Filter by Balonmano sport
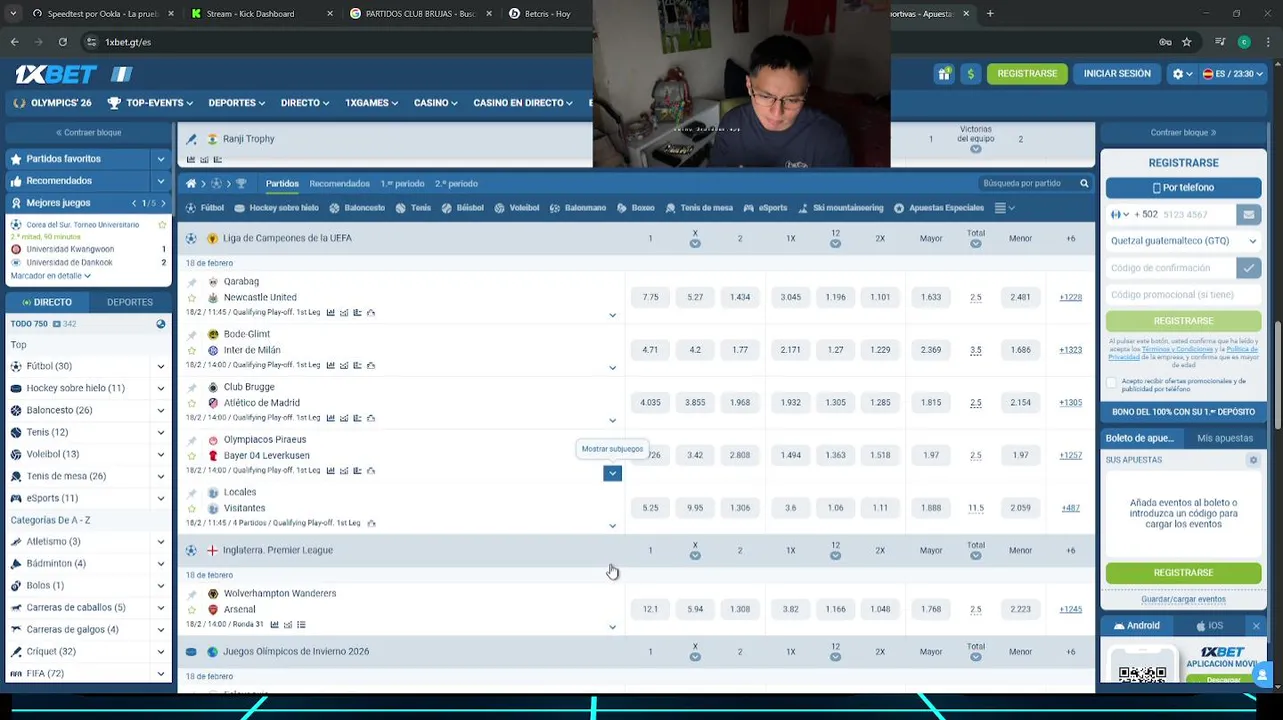This screenshot has height=720, width=1283. [x=578, y=208]
